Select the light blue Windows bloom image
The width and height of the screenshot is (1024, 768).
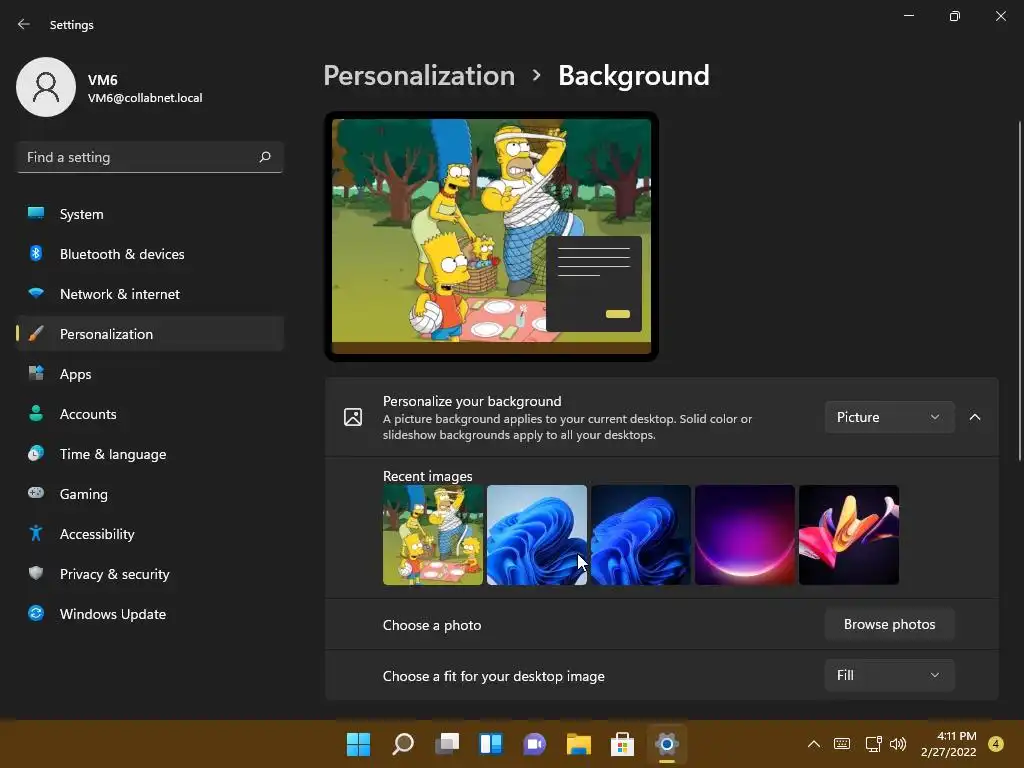click(537, 535)
